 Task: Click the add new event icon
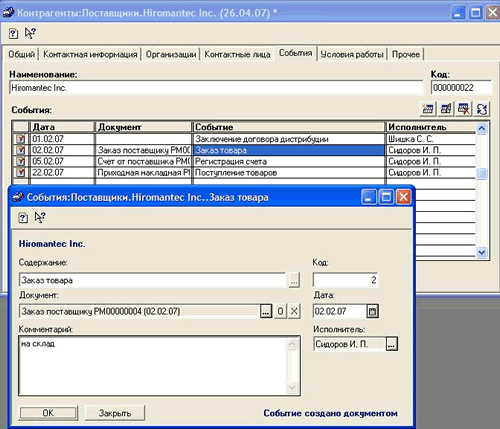428,109
